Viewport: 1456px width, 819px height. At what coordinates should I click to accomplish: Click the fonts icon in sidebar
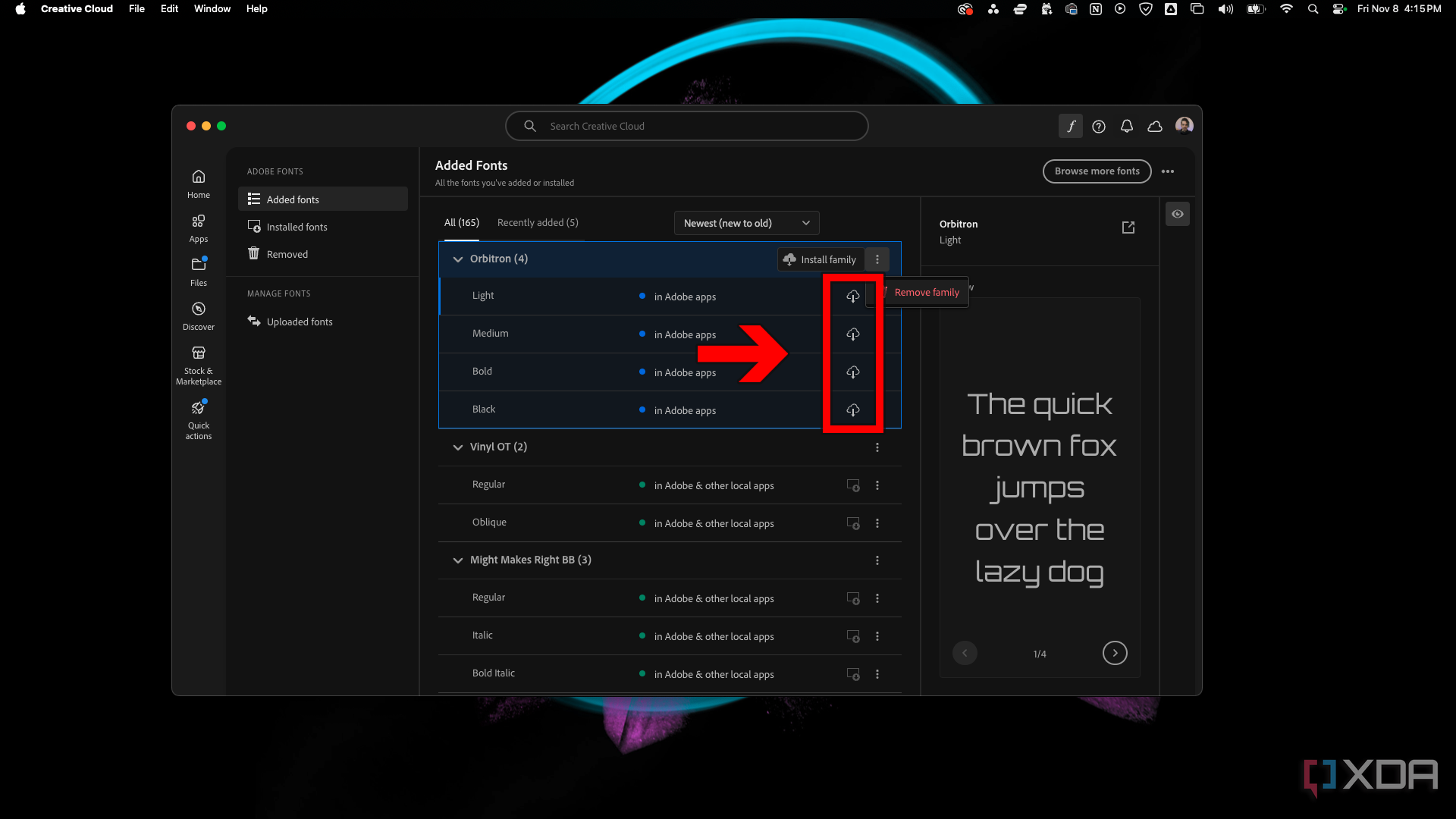(1069, 125)
